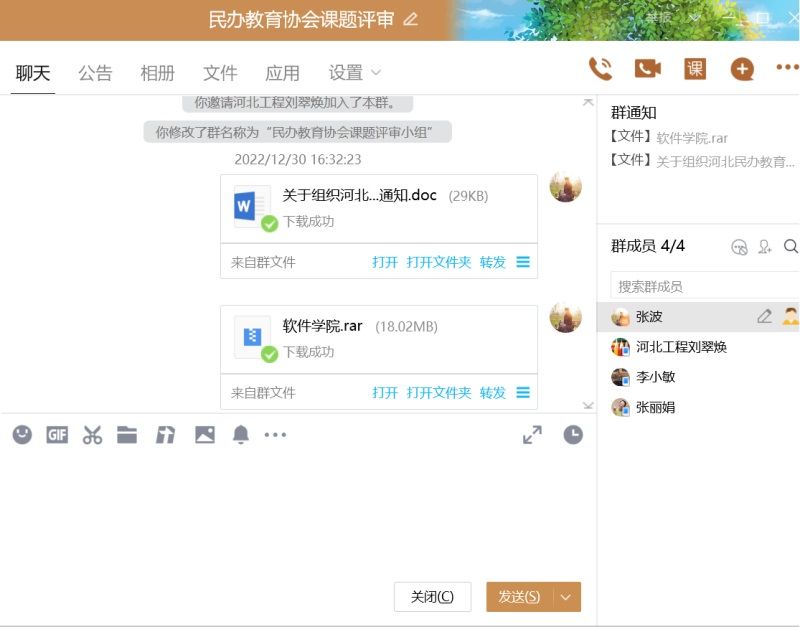Switch to the 文件 tab
800x627 pixels.
(x=220, y=73)
